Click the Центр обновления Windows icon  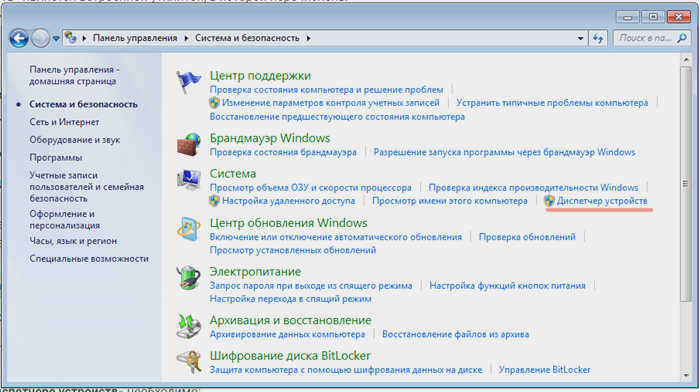point(188,229)
